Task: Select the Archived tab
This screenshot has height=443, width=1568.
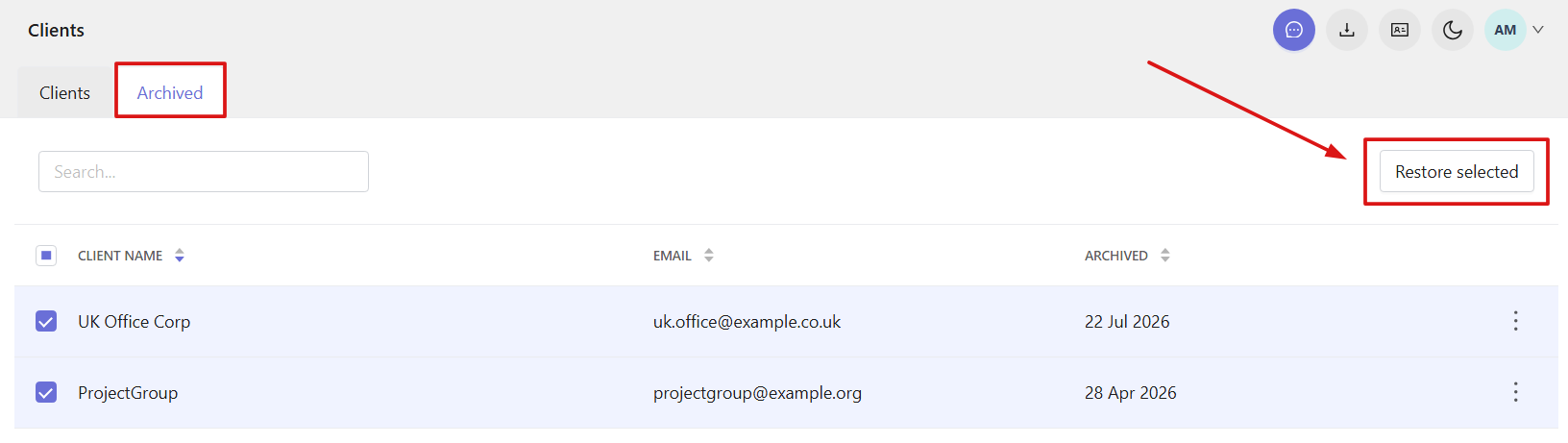Action: (170, 93)
